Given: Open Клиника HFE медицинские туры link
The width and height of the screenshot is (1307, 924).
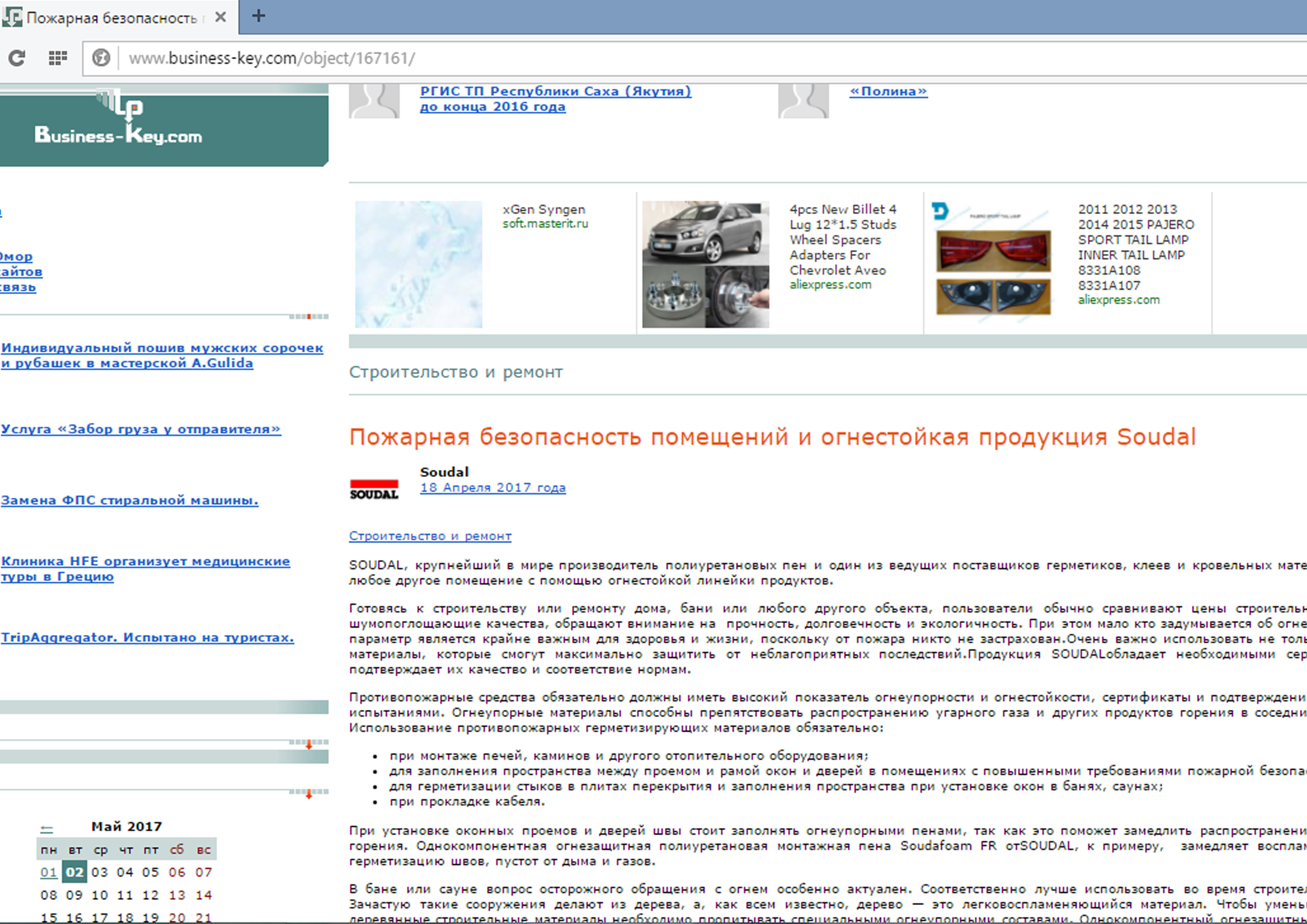Looking at the screenshot, I should coord(145,569).
